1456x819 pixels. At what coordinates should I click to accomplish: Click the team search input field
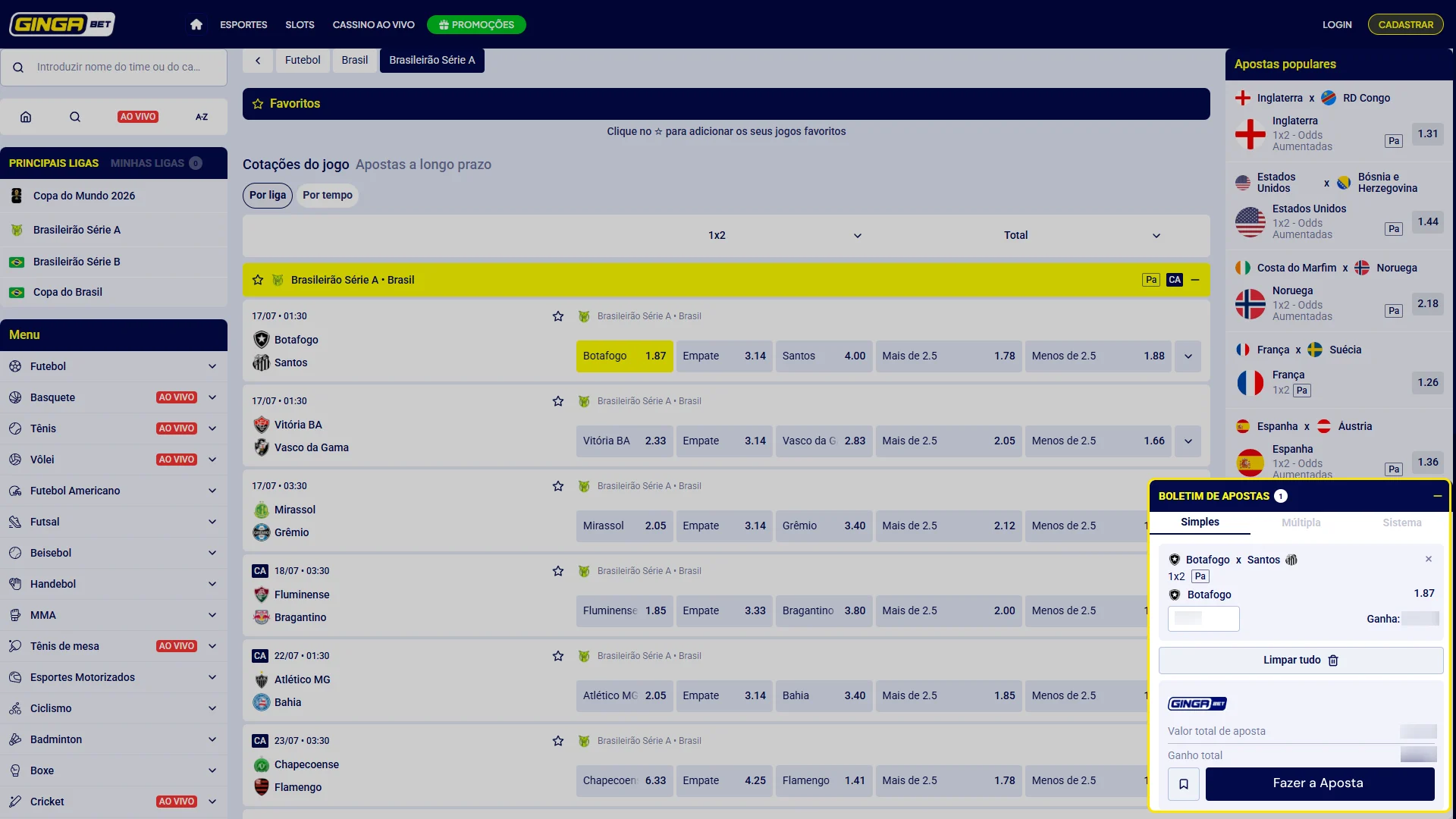coord(114,67)
